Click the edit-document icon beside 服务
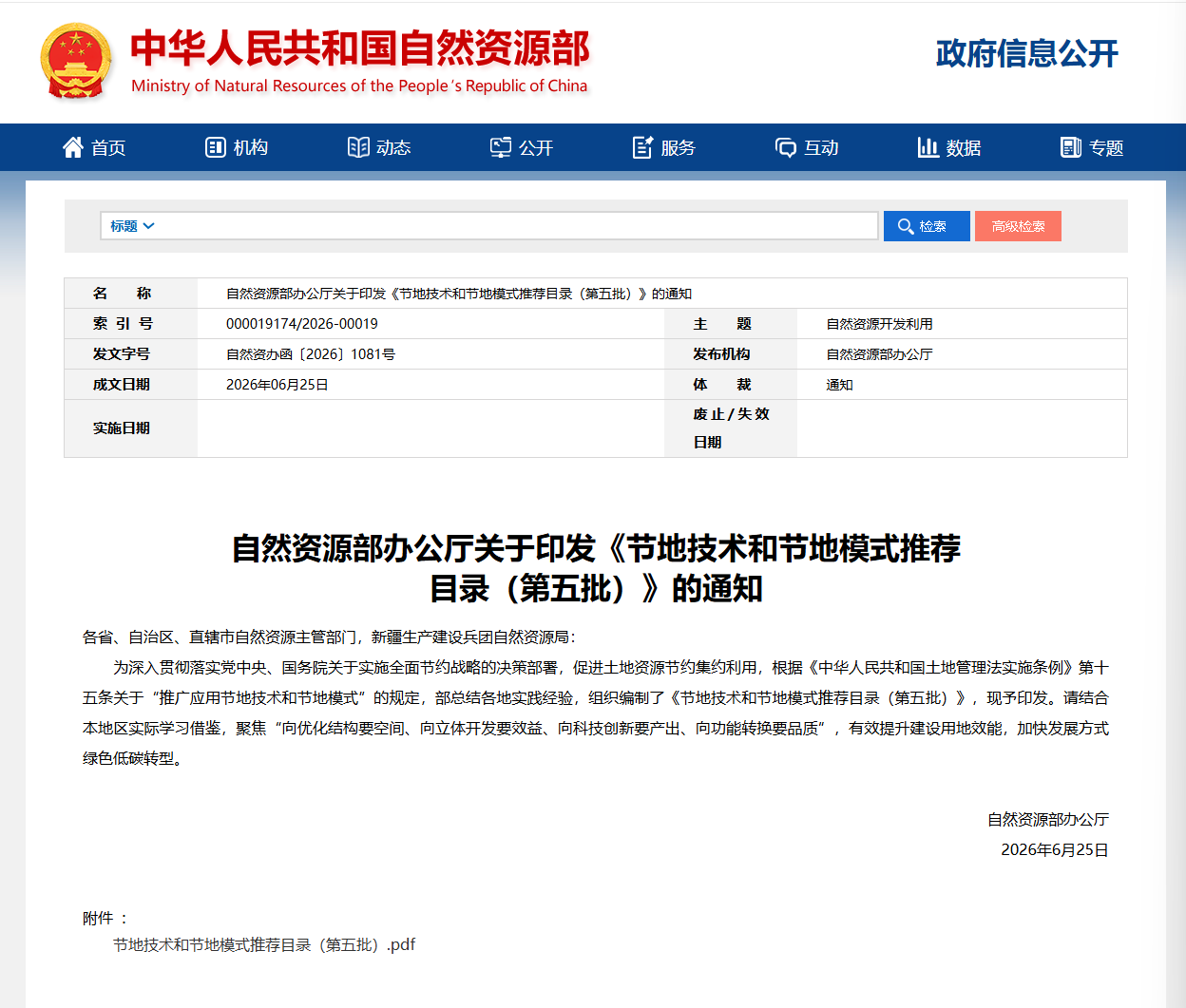Viewport: 1186px width, 1008px height. point(643,147)
